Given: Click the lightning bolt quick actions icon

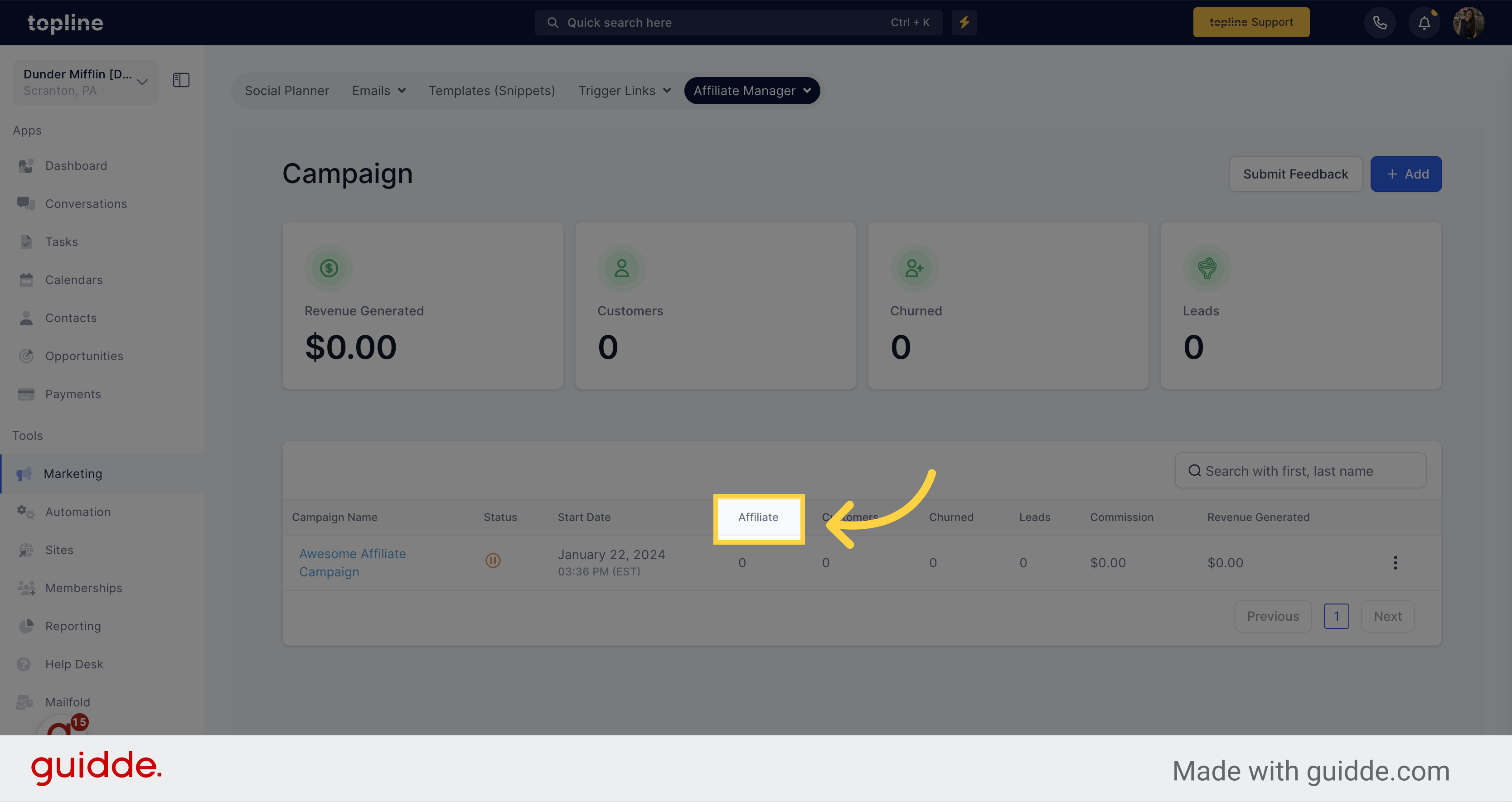Looking at the screenshot, I should 964,22.
